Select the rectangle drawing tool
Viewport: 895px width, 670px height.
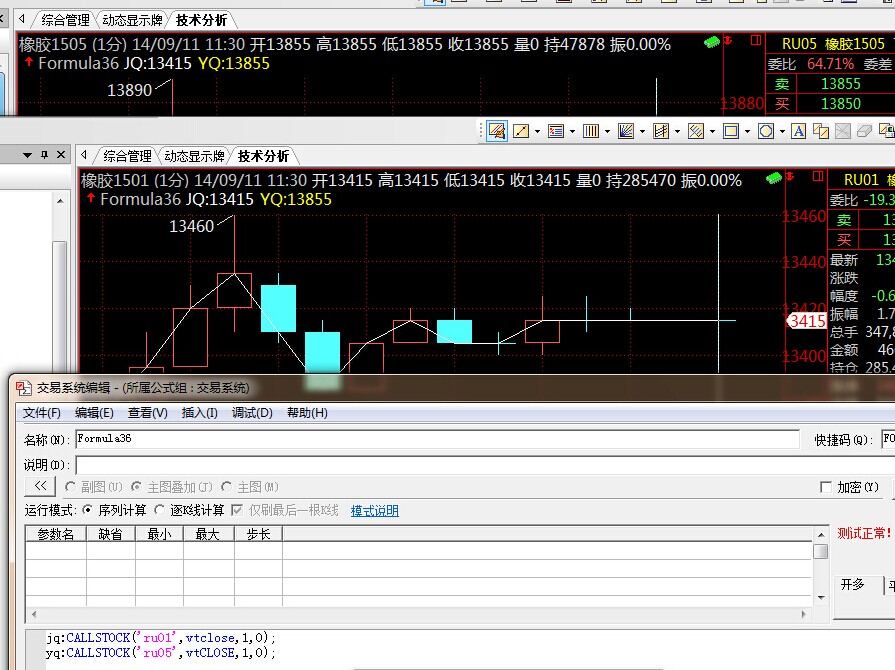tap(731, 131)
